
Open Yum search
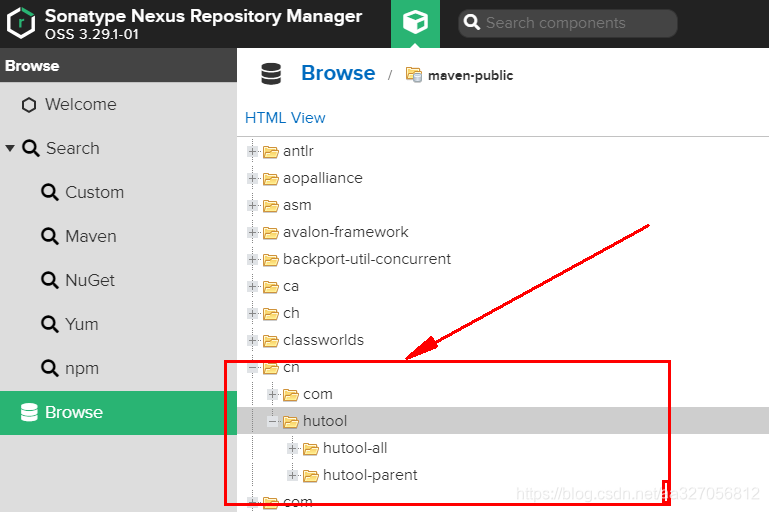[x=81, y=324]
